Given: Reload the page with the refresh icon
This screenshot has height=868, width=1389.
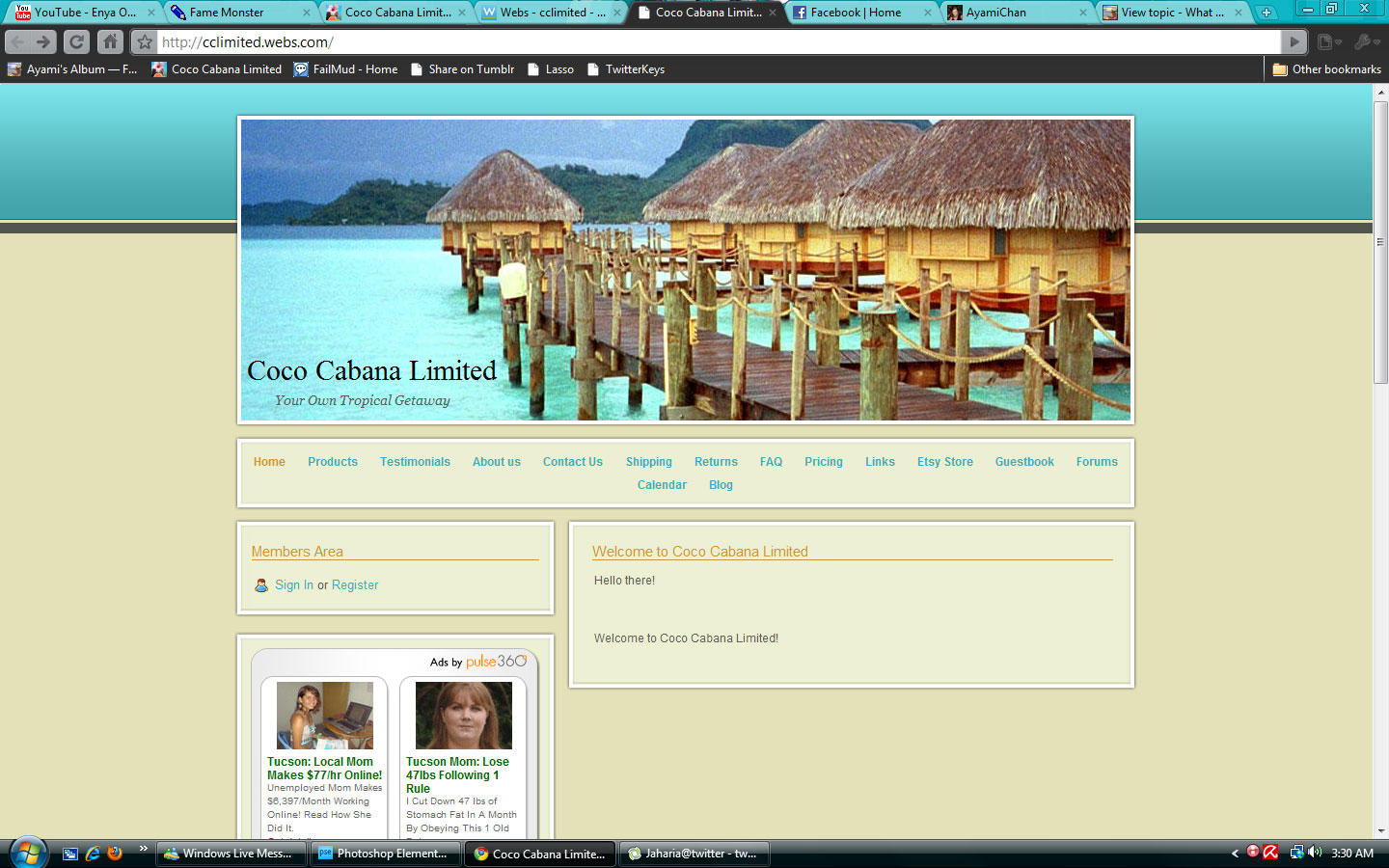Looking at the screenshot, I should (x=76, y=42).
